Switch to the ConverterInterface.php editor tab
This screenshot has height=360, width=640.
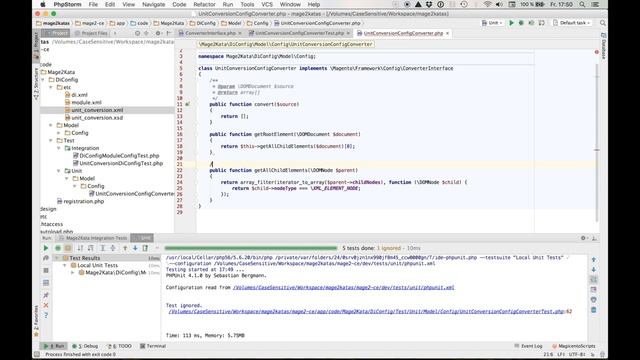210,33
